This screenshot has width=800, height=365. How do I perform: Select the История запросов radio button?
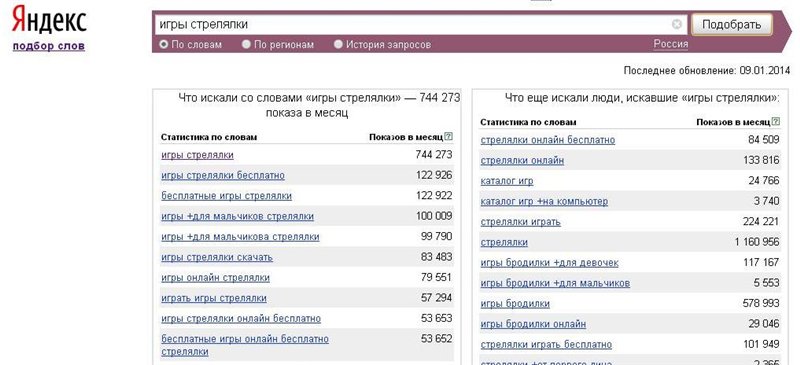[338, 44]
